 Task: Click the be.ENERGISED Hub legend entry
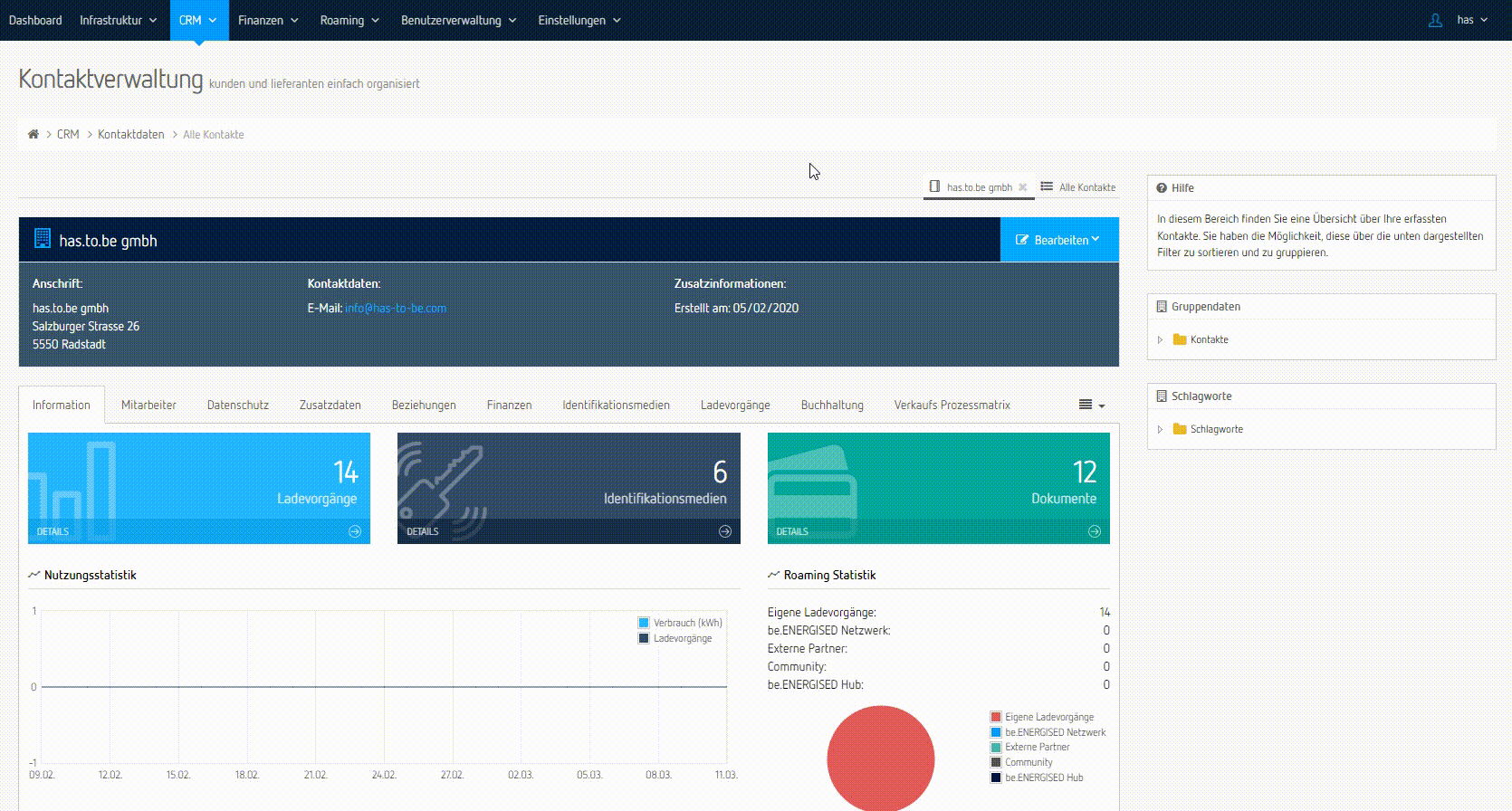click(1037, 778)
